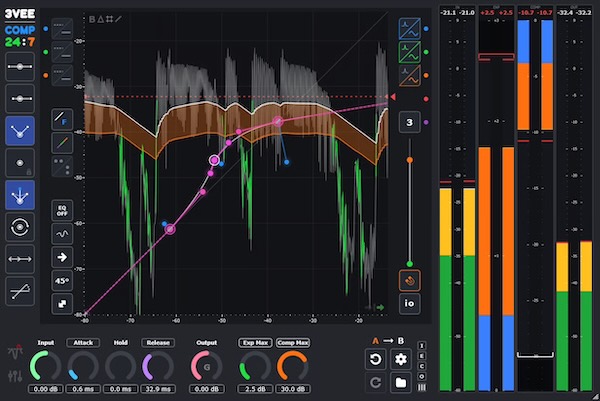Click the orange band curve preset button
The height and width of the screenshot is (401, 600).
62,75
